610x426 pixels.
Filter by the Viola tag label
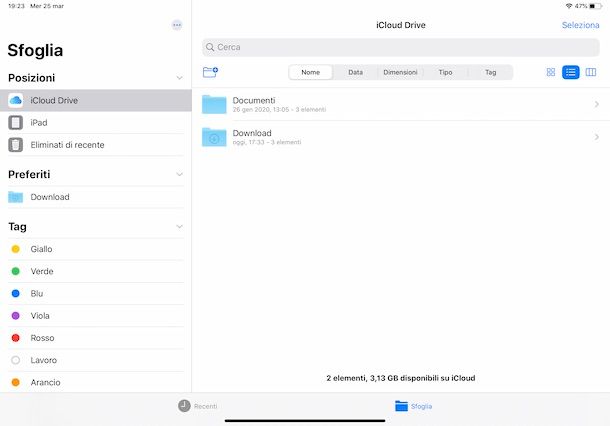[x=40, y=316]
